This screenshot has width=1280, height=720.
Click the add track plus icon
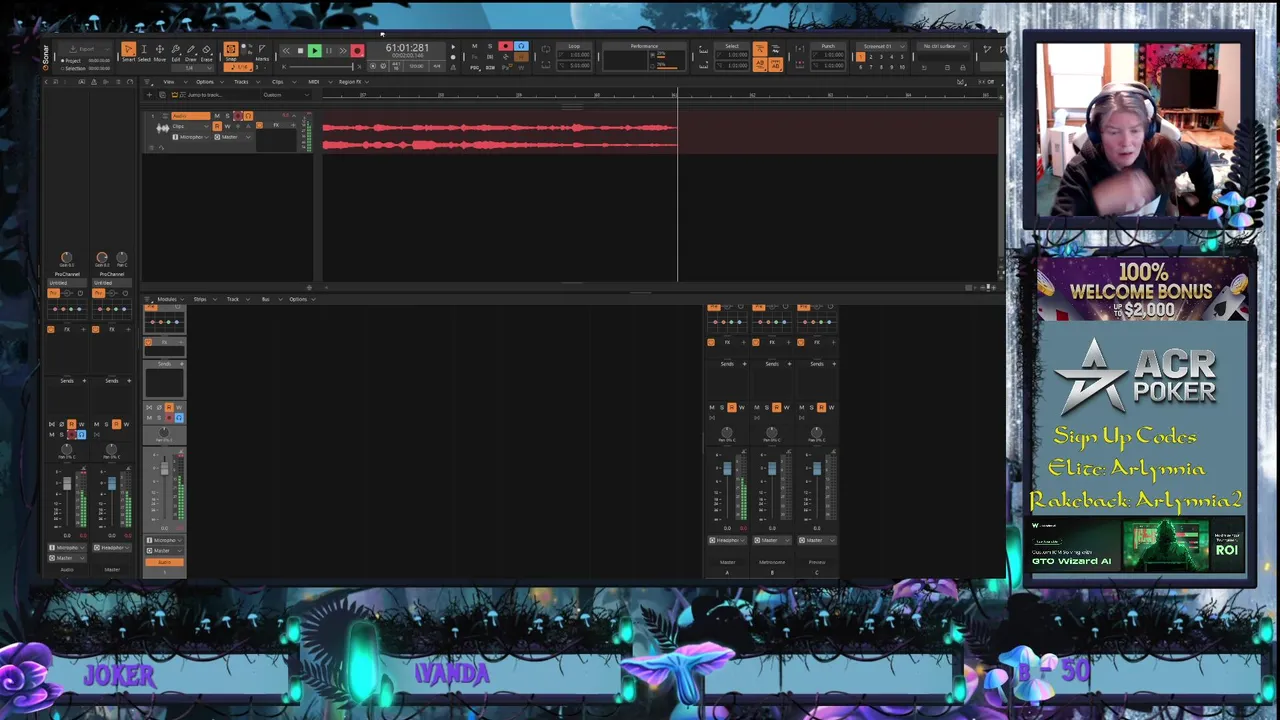click(x=149, y=95)
